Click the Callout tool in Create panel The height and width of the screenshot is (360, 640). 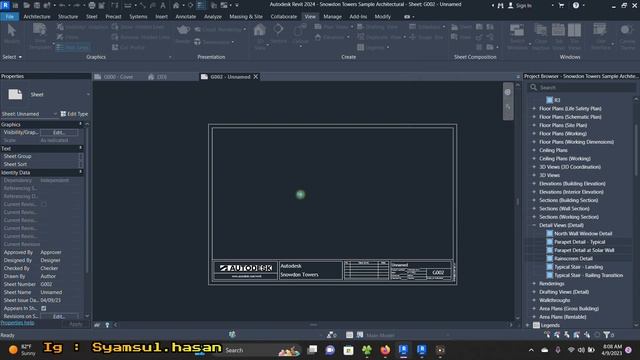[300, 31]
